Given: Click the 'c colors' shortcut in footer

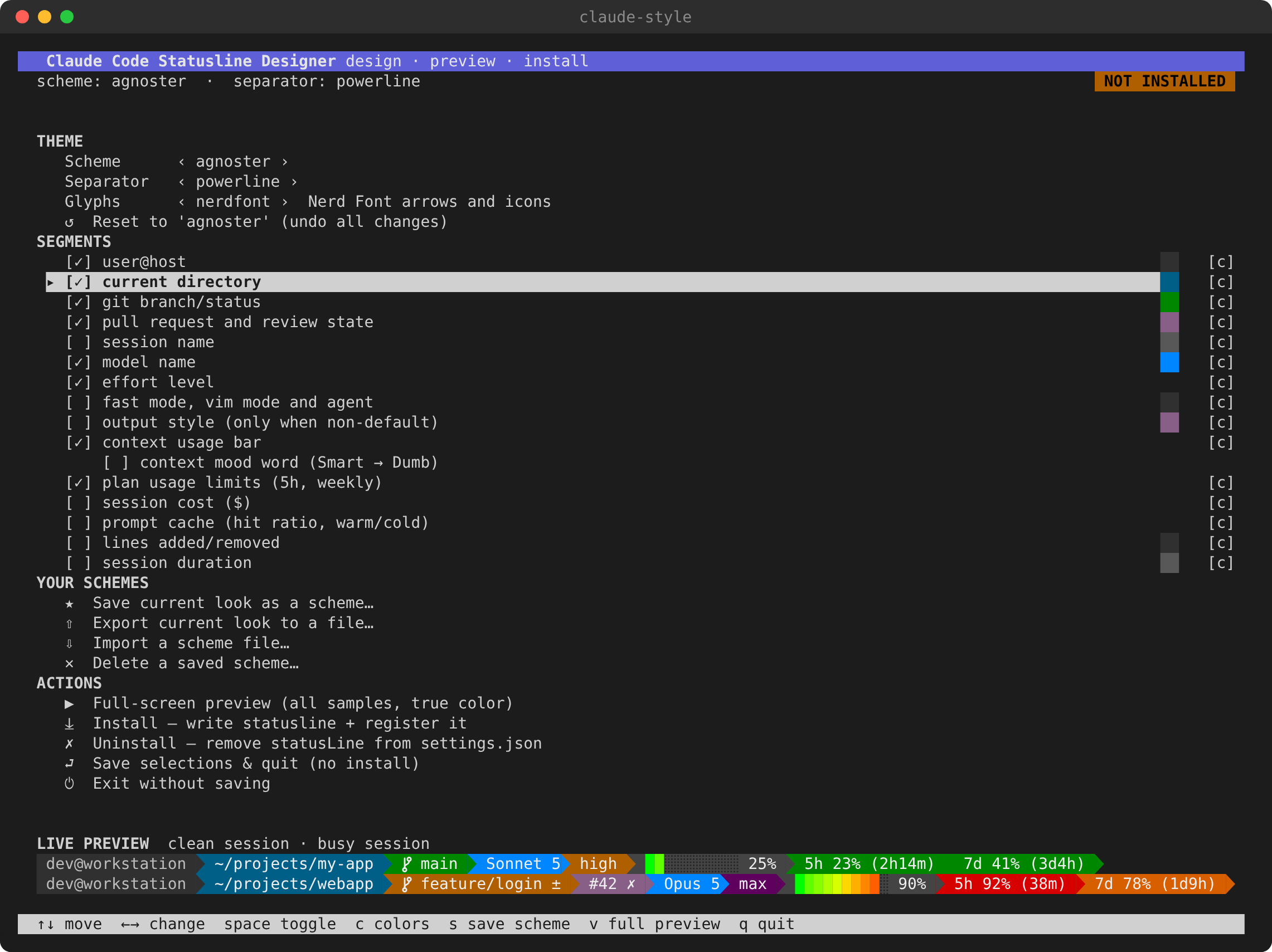Looking at the screenshot, I should pos(392,924).
